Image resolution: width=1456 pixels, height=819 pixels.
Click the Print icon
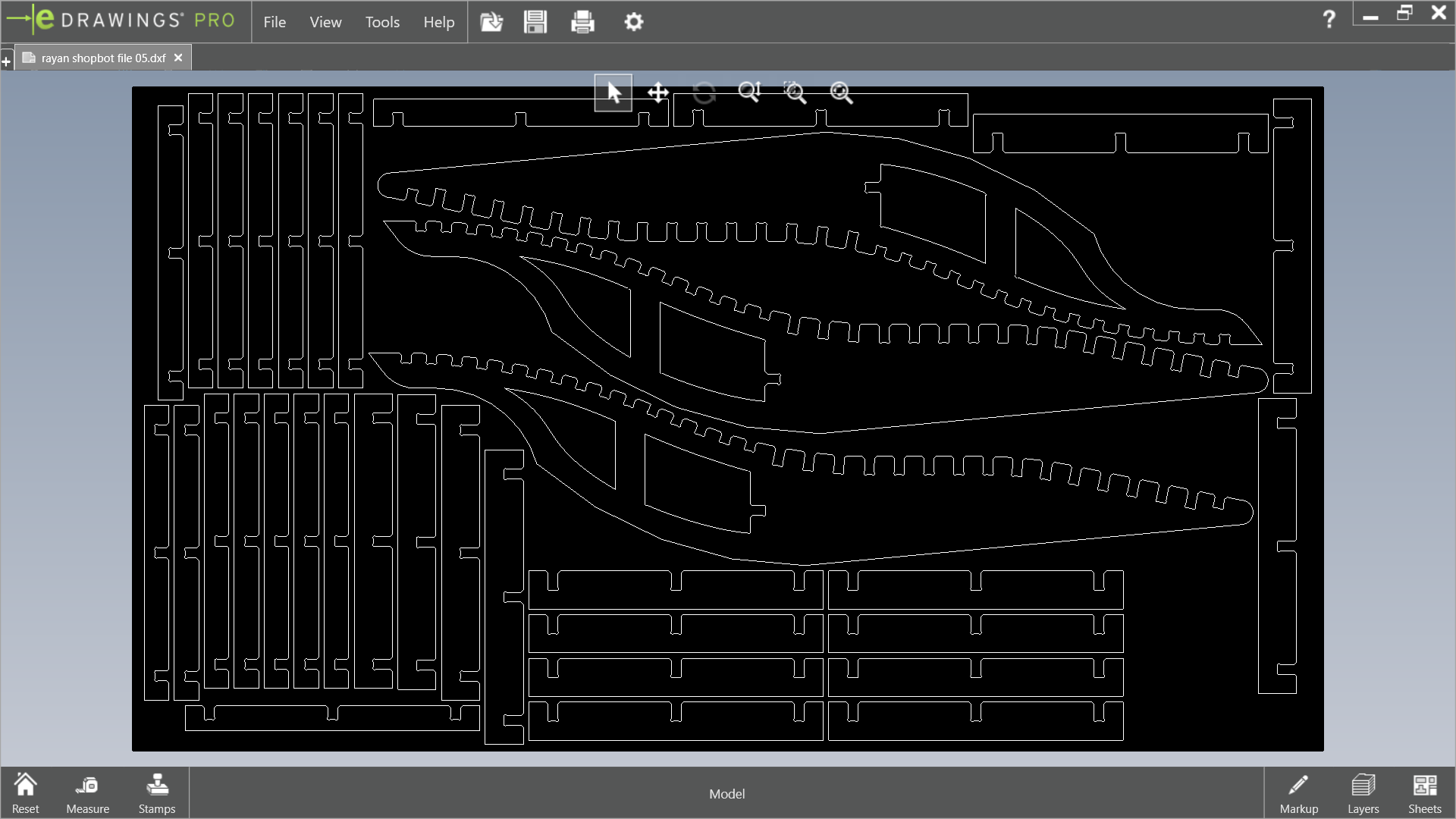click(582, 22)
